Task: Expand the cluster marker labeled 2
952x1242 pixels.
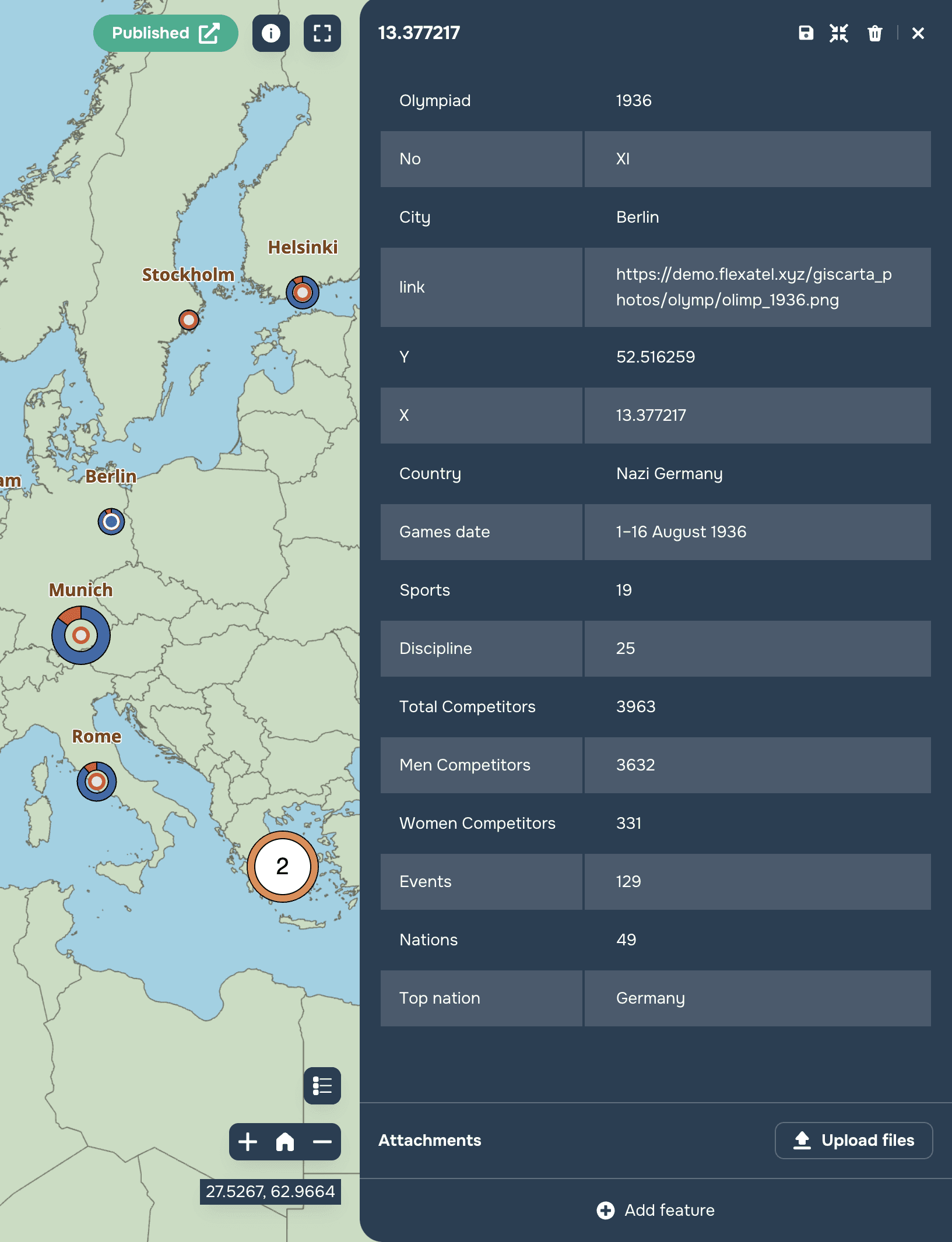Action: pos(283,867)
